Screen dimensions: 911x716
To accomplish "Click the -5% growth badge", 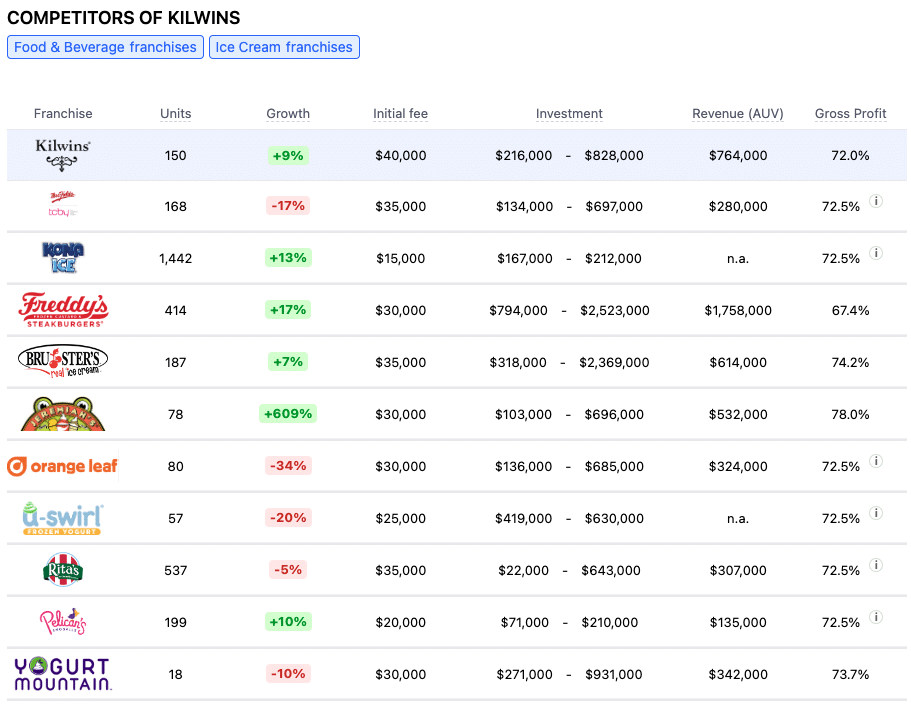I will click(288, 570).
